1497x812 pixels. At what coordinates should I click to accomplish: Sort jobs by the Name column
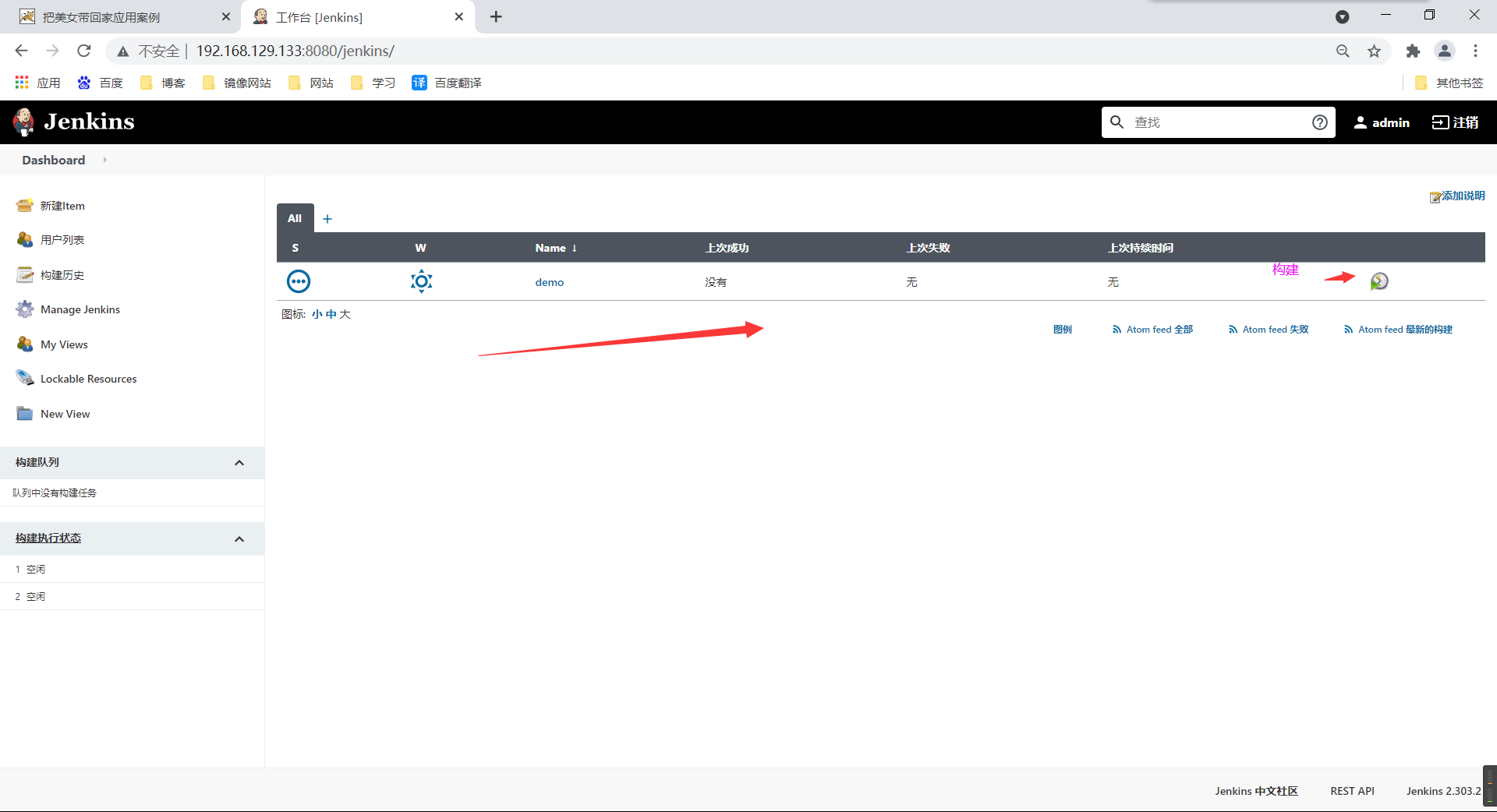[556, 248]
